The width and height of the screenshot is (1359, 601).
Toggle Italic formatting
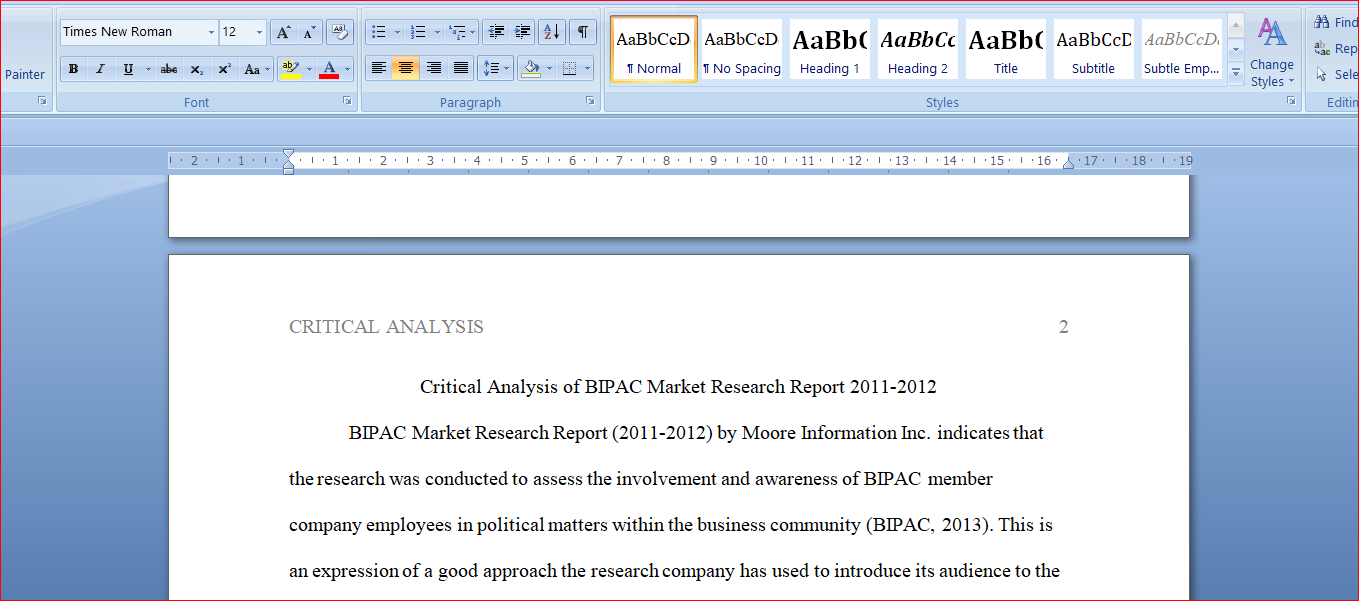pyautogui.click(x=100, y=69)
